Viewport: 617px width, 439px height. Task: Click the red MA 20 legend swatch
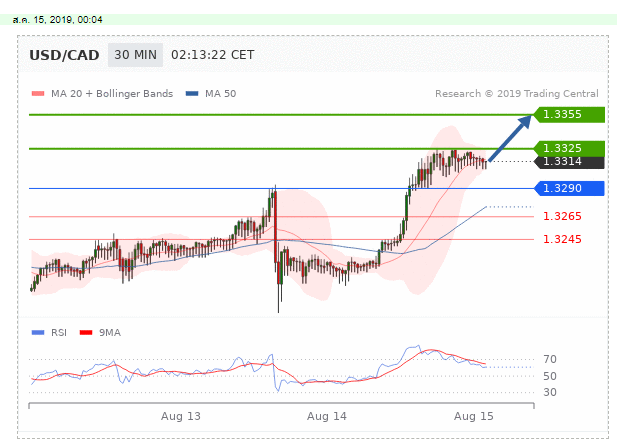(38, 94)
